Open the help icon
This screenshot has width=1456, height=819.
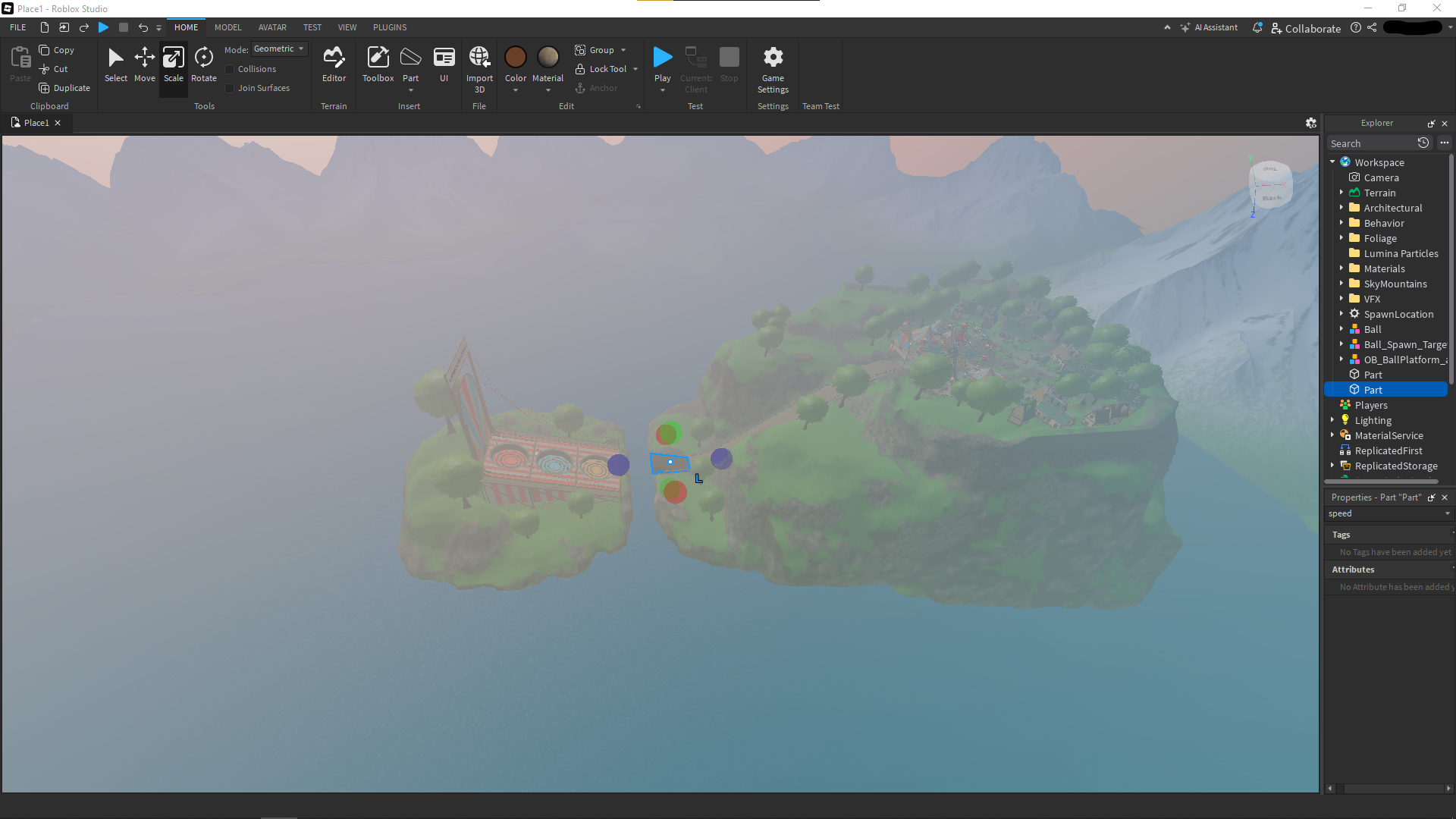pos(1356,27)
